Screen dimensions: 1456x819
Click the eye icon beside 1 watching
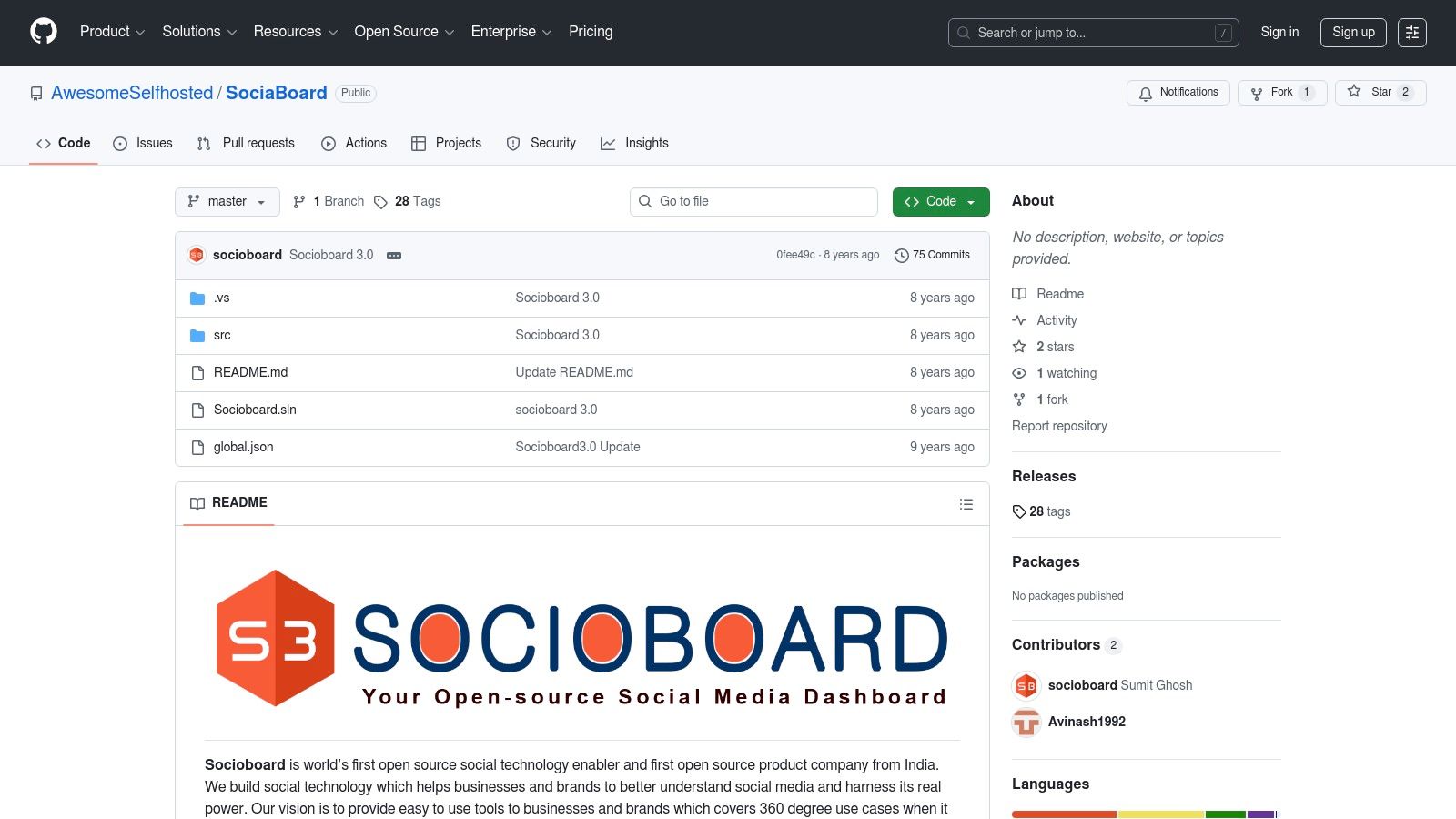click(1019, 373)
